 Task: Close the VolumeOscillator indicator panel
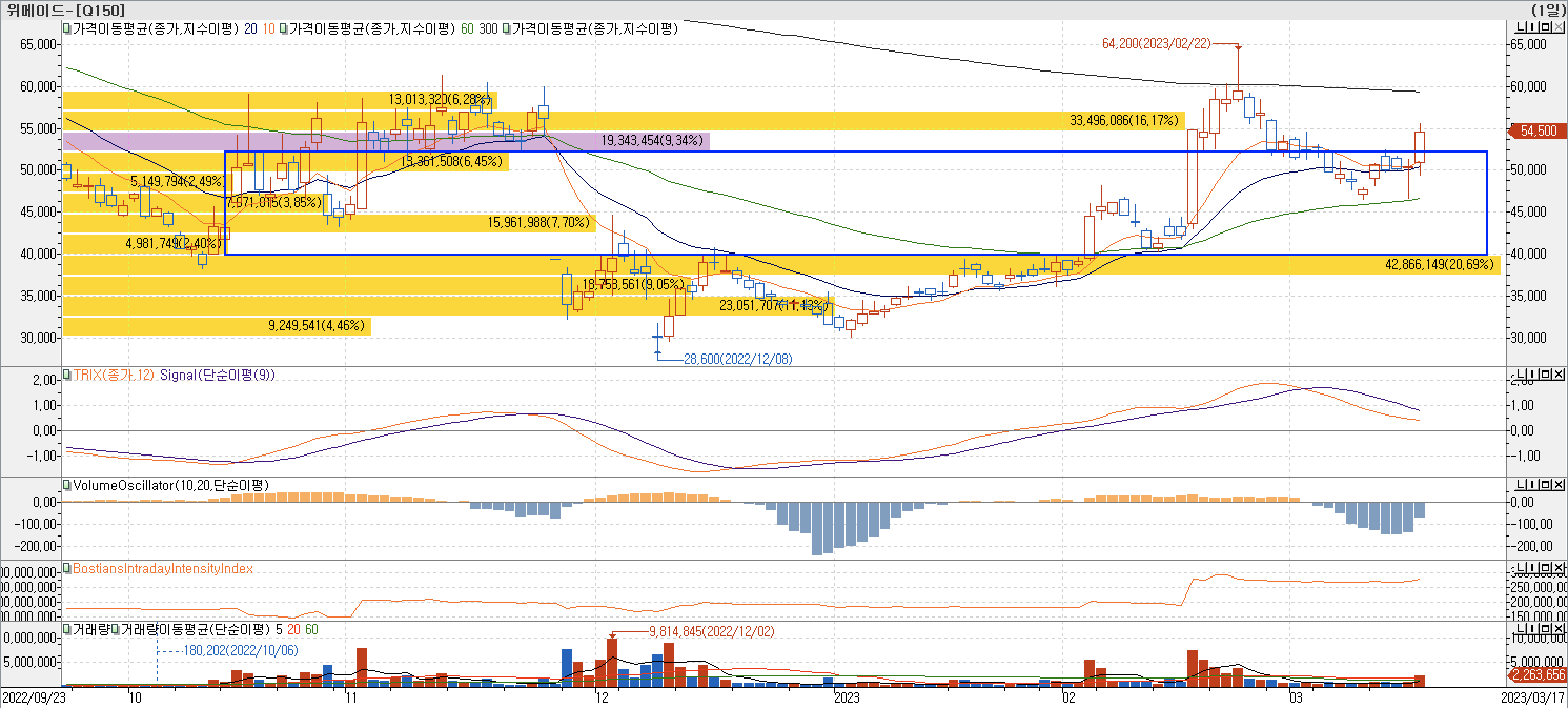[x=1559, y=484]
